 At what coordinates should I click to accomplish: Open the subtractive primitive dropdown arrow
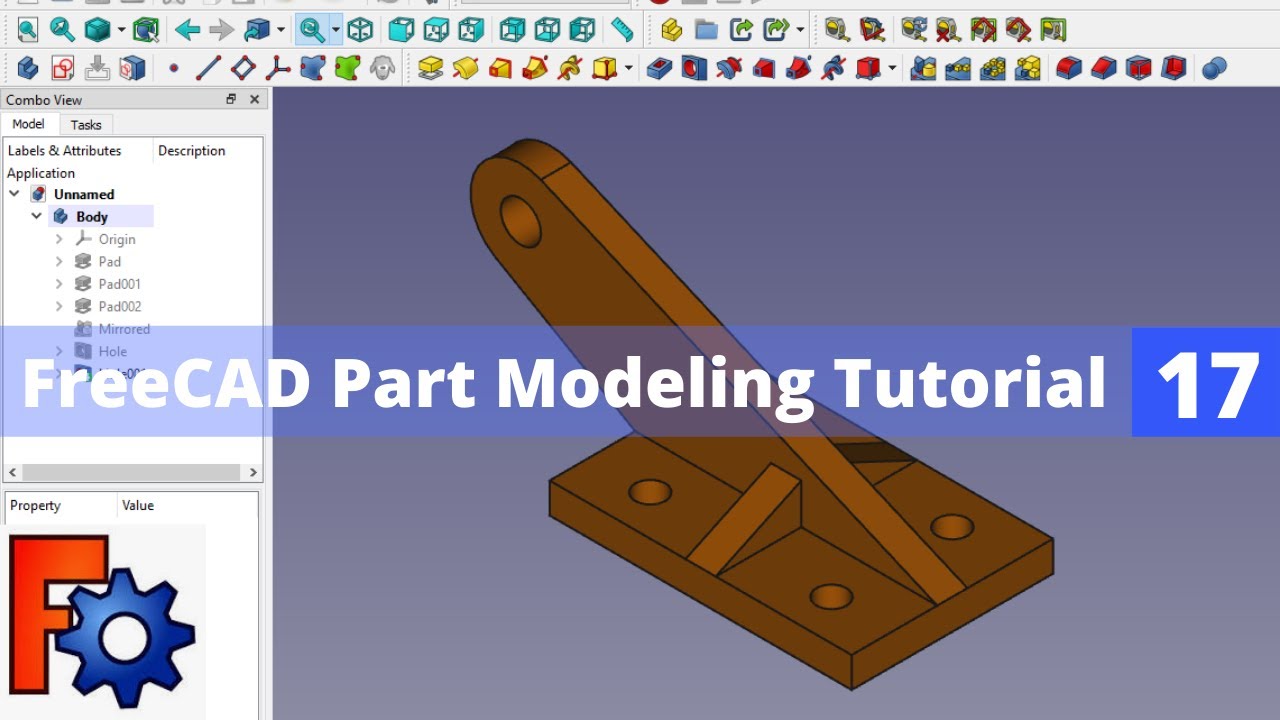tap(891, 68)
